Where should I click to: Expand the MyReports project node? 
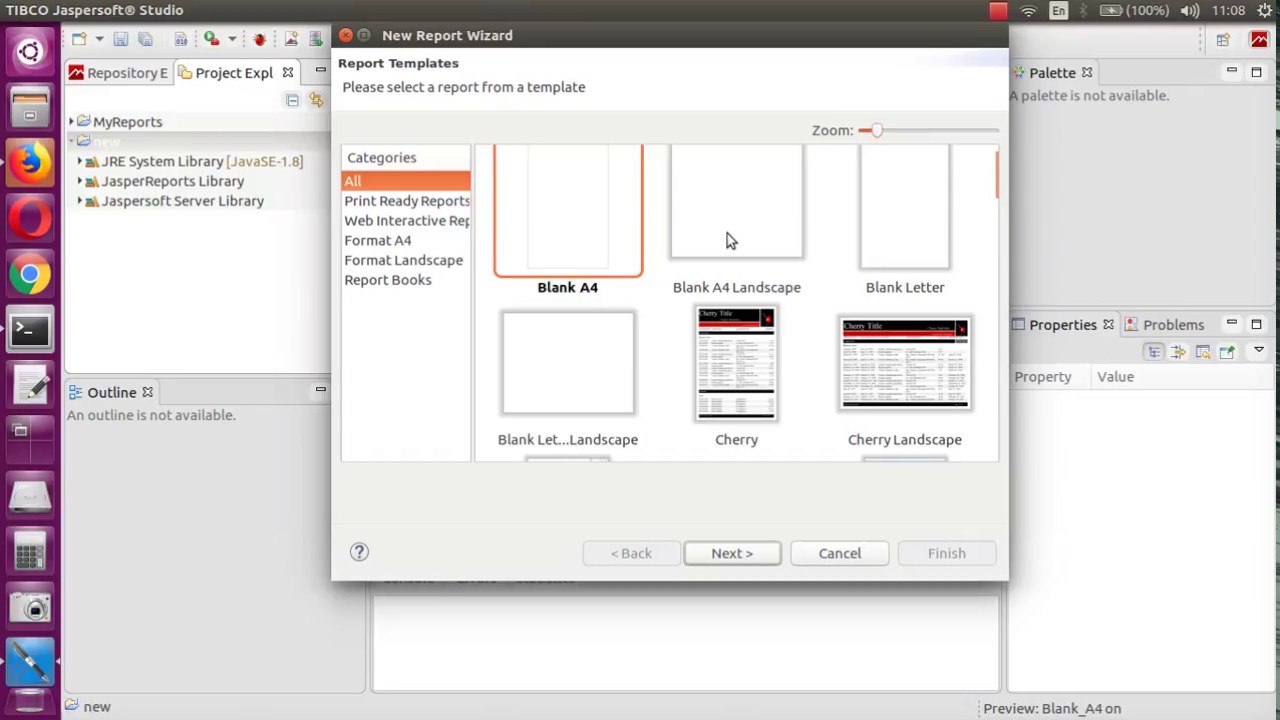[x=71, y=122]
